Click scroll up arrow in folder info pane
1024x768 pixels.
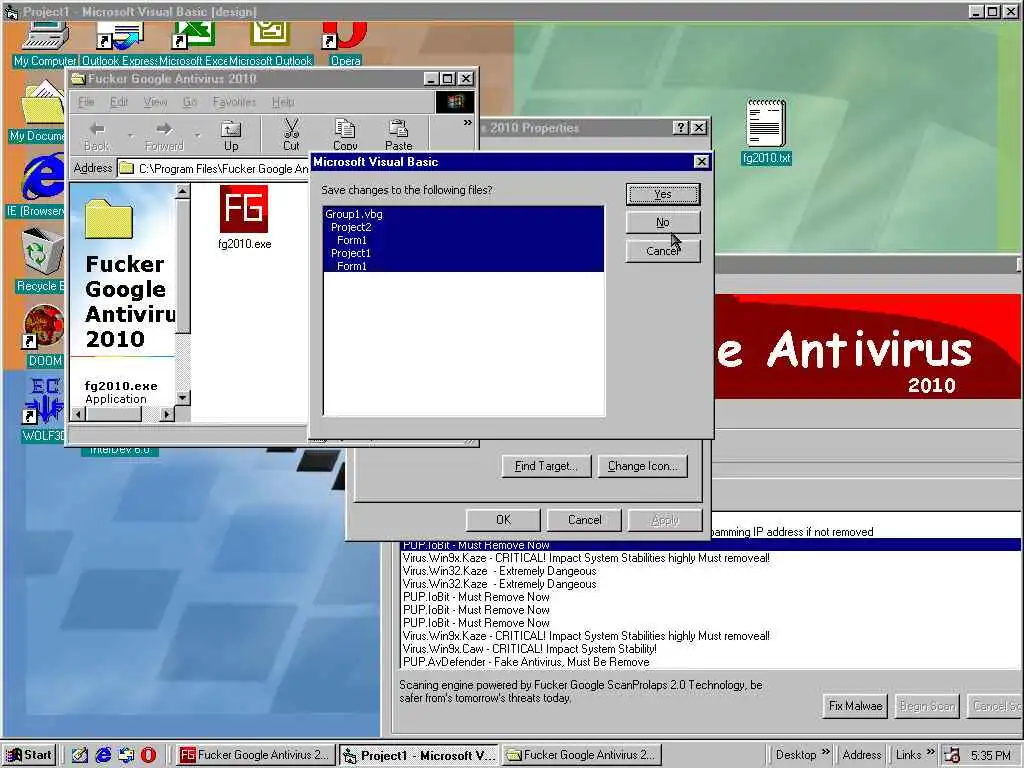(183, 191)
